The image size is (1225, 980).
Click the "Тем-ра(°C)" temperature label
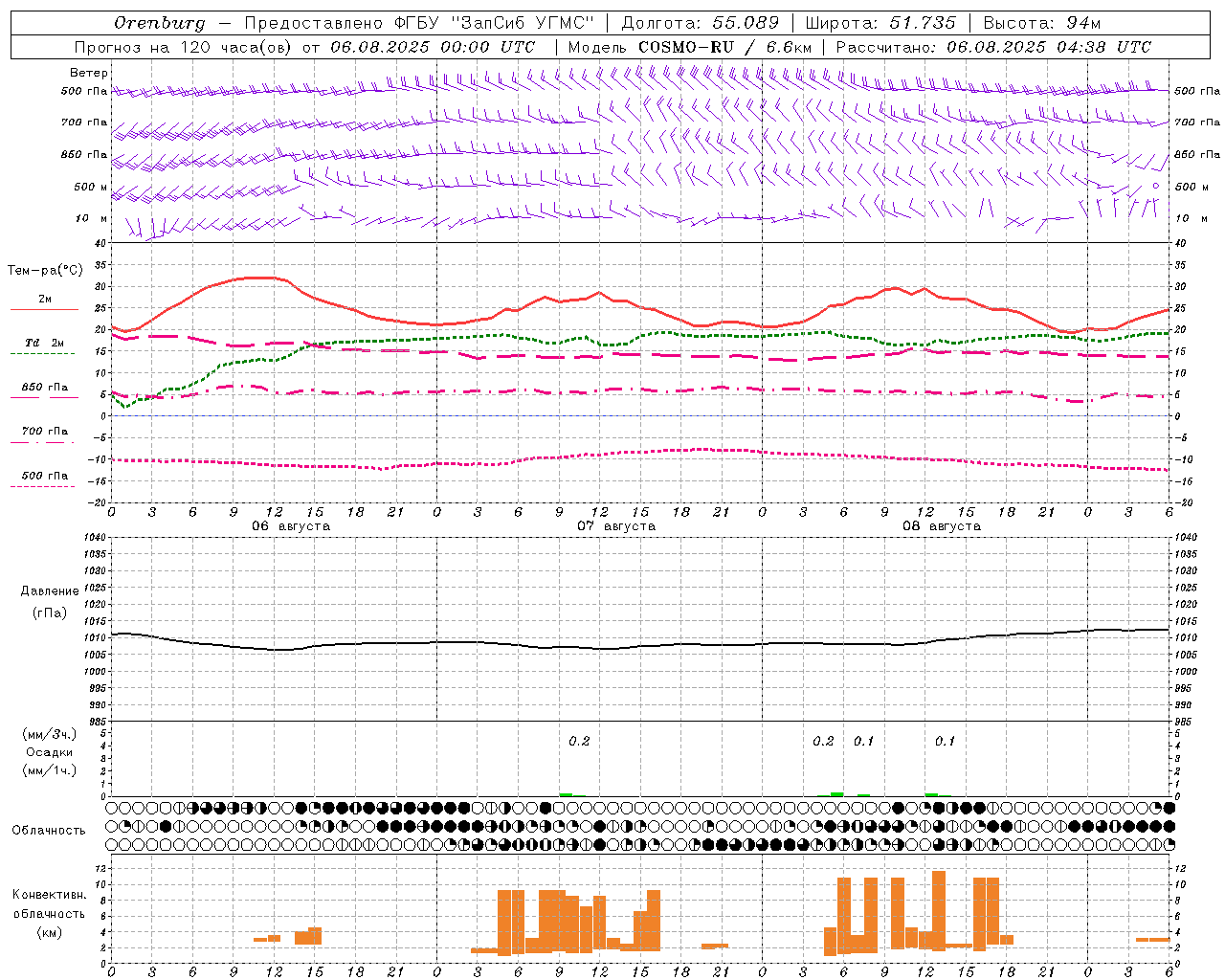[x=45, y=271]
